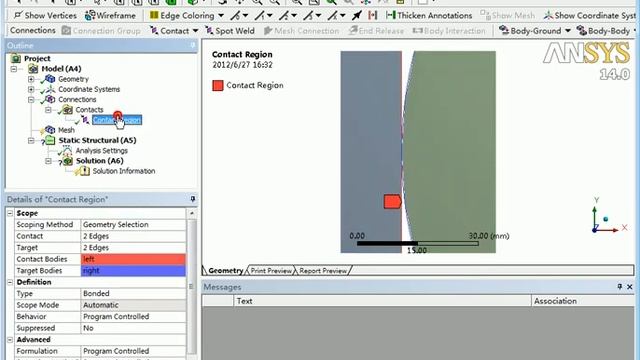Viewport: 640px width, 360px height.
Task: Click the Mesh Connection button
Action: (x=301, y=31)
